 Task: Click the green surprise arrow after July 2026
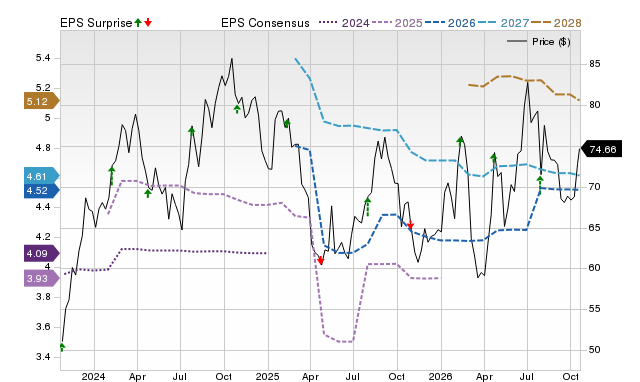(540, 184)
